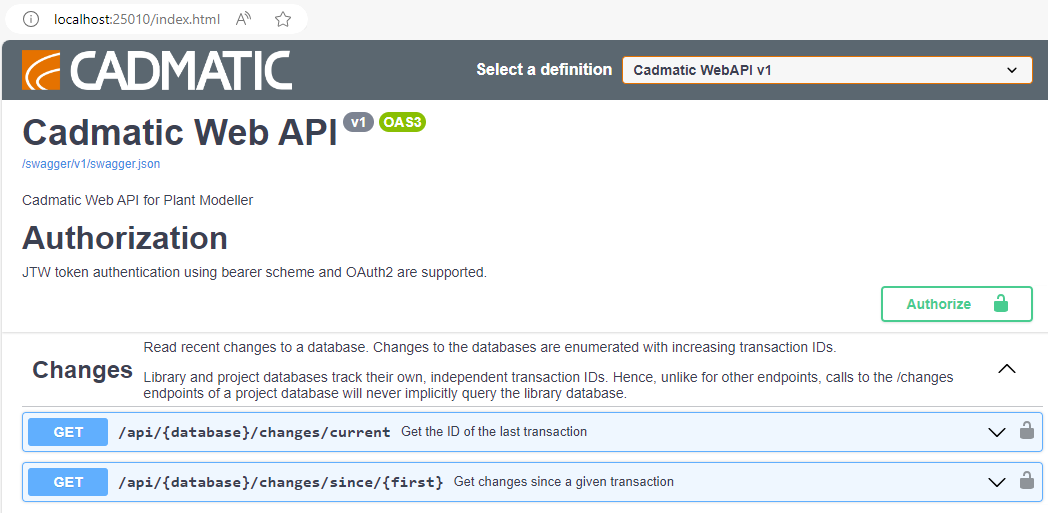Image resolution: width=1048 pixels, height=513 pixels.
Task: Click the lock icon on /changes/current endpoint
Action: click(1026, 432)
